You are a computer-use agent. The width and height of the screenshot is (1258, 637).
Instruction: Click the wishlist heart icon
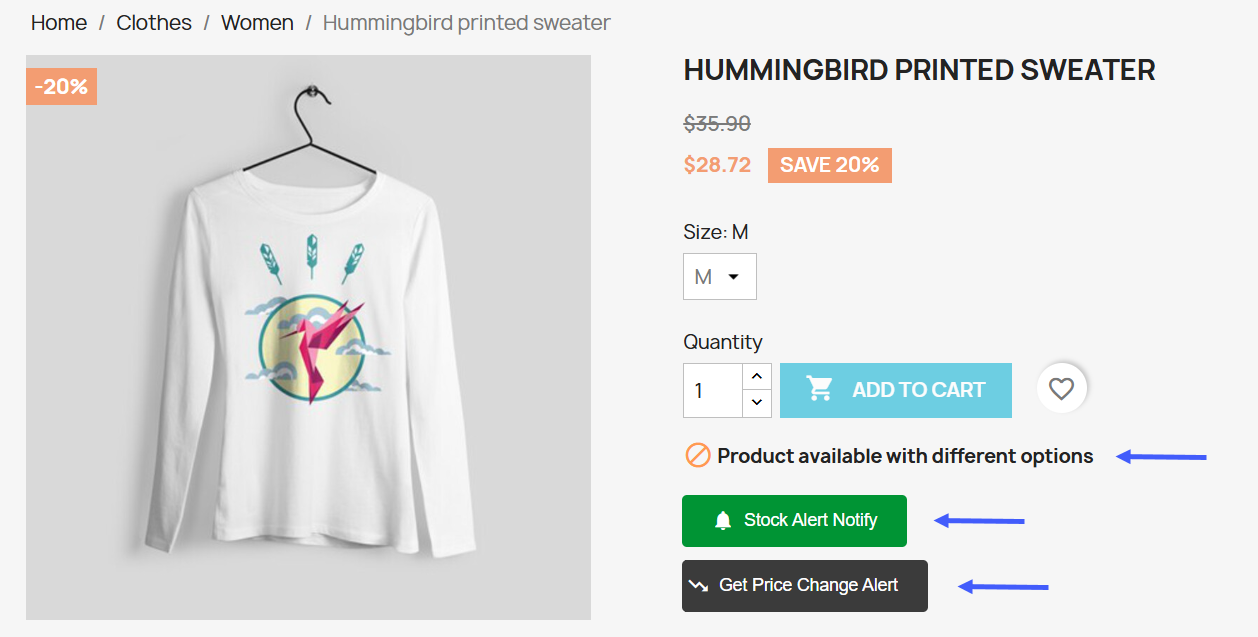tap(1061, 389)
